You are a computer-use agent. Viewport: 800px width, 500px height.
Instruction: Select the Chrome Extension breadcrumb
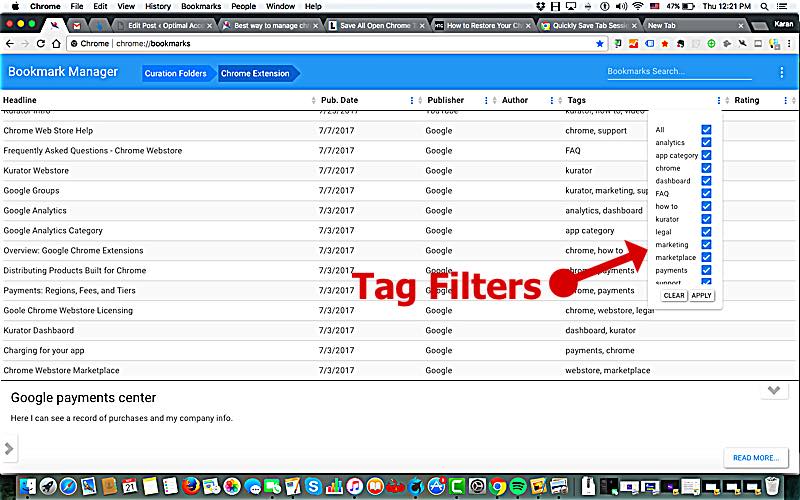point(255,73)
